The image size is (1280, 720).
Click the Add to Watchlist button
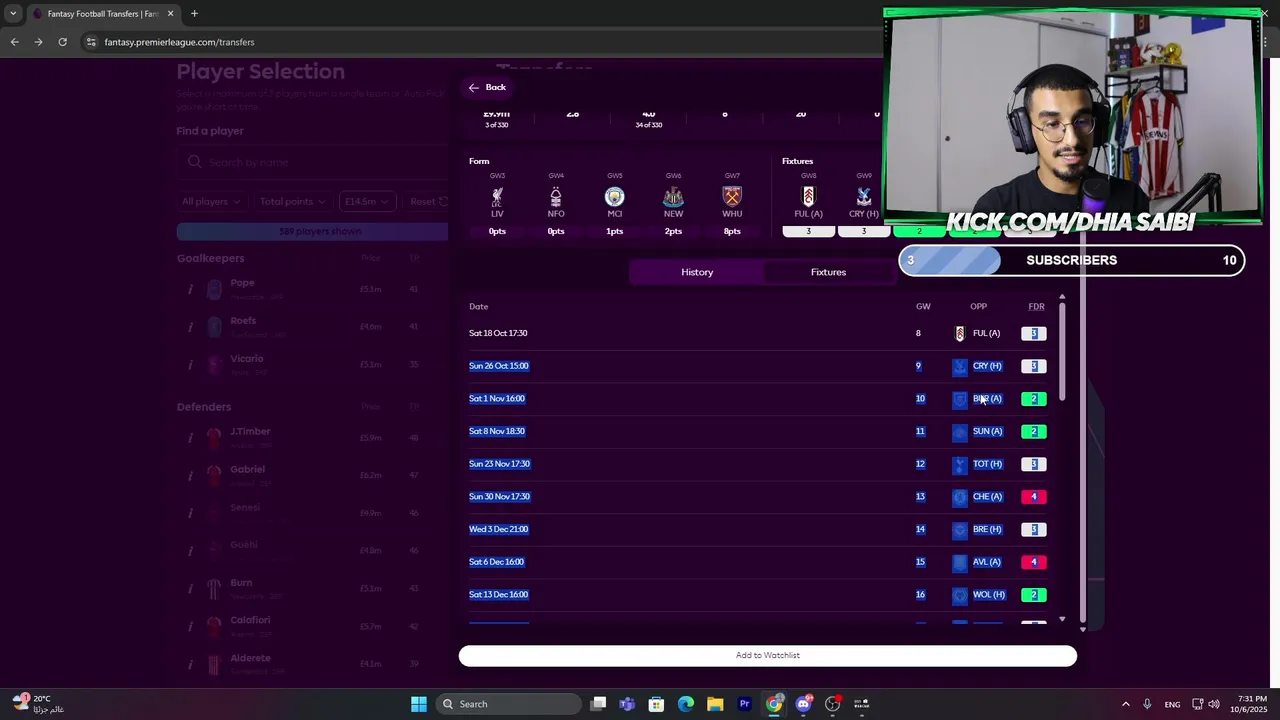(768, 656)
